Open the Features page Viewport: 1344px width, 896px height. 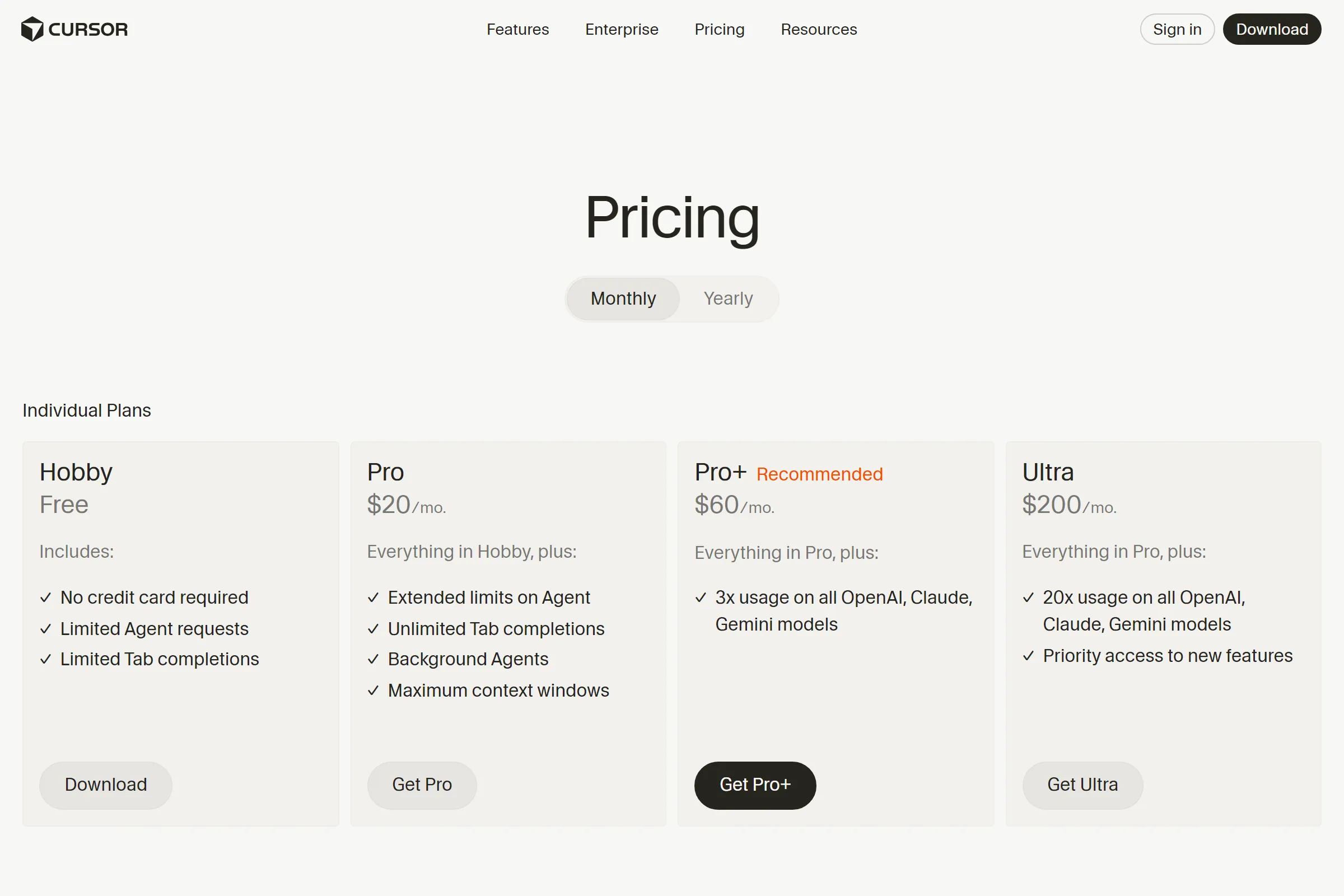pos(517,29)
